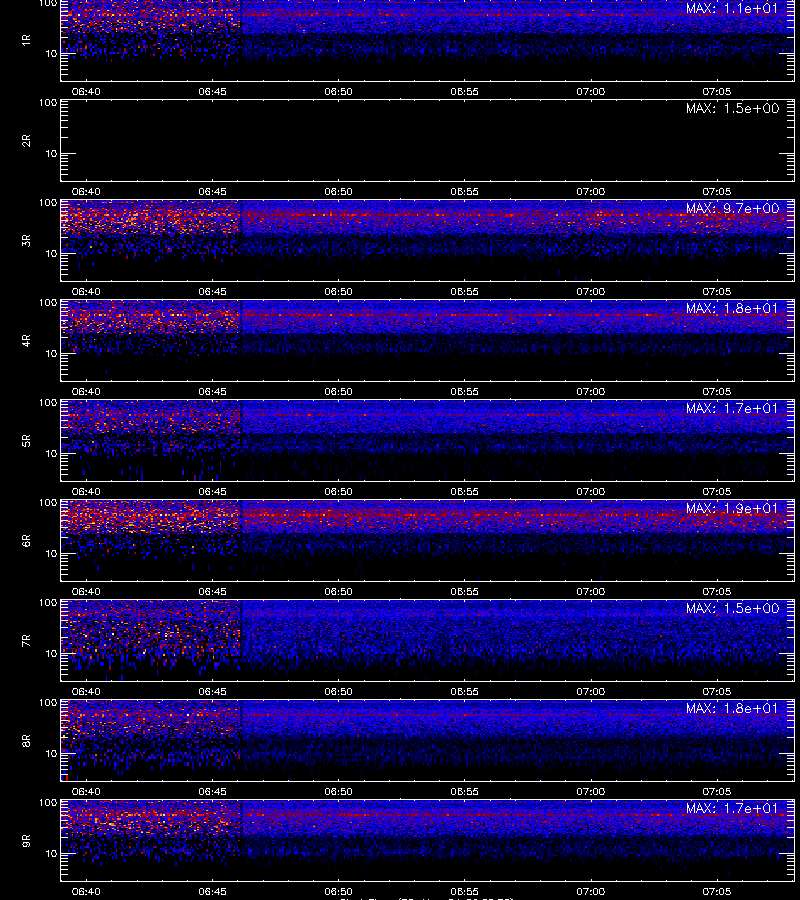Click the 07:05 time label under 2R

point(717,192)
